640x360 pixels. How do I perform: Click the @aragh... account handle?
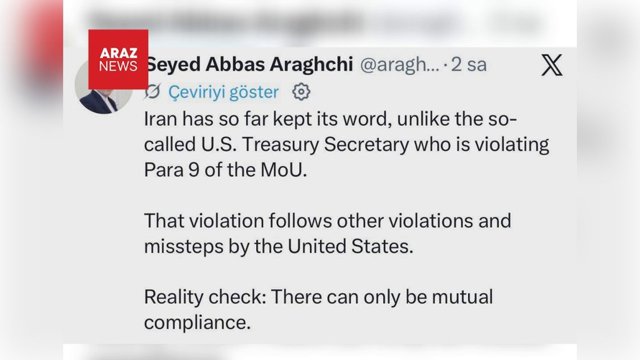pyautogui.click(x=400, y=65)
